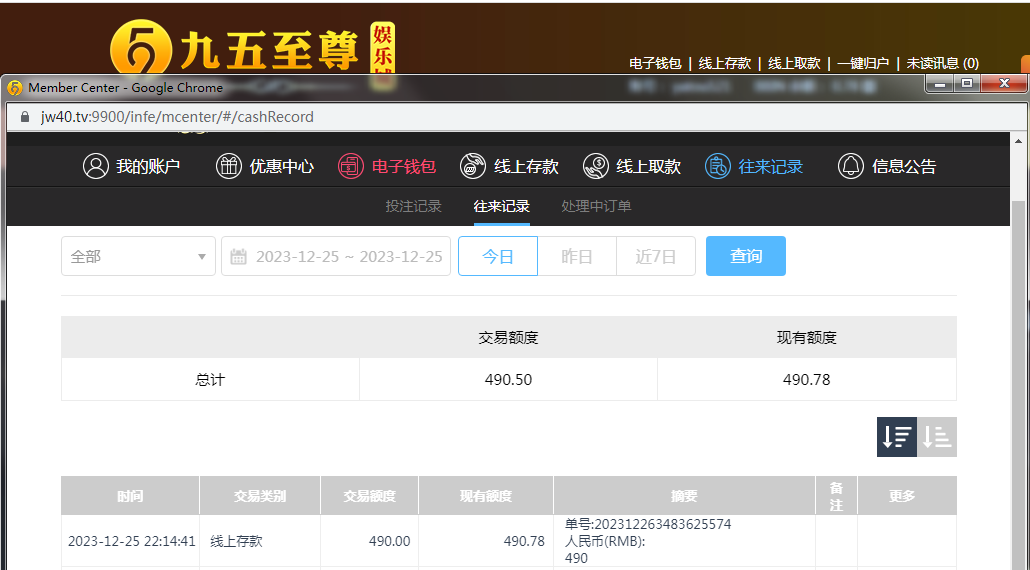Click the date range input field
This screenshot has height=570, width=1030.
pos(336,256)
